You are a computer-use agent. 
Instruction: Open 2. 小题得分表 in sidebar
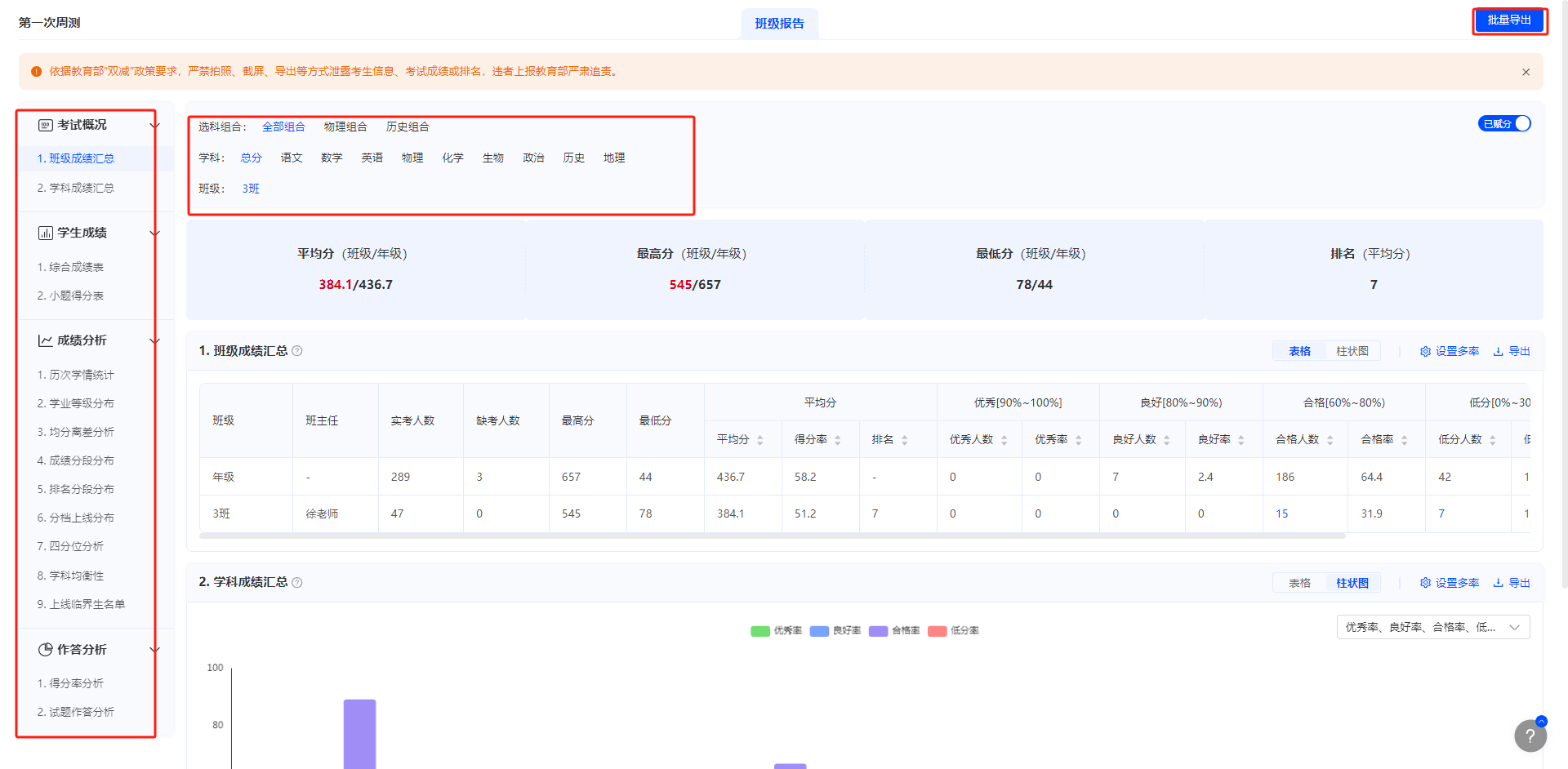click(x=70, y=296)
